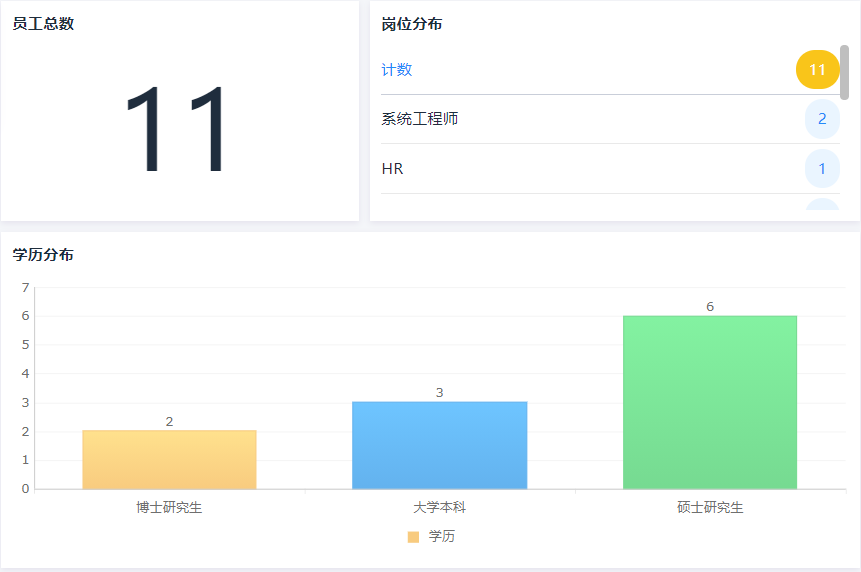Click the 硕士研究生 x-axis label
The height and width of the screenshot is (572, 861).
[x=710, y=508]
